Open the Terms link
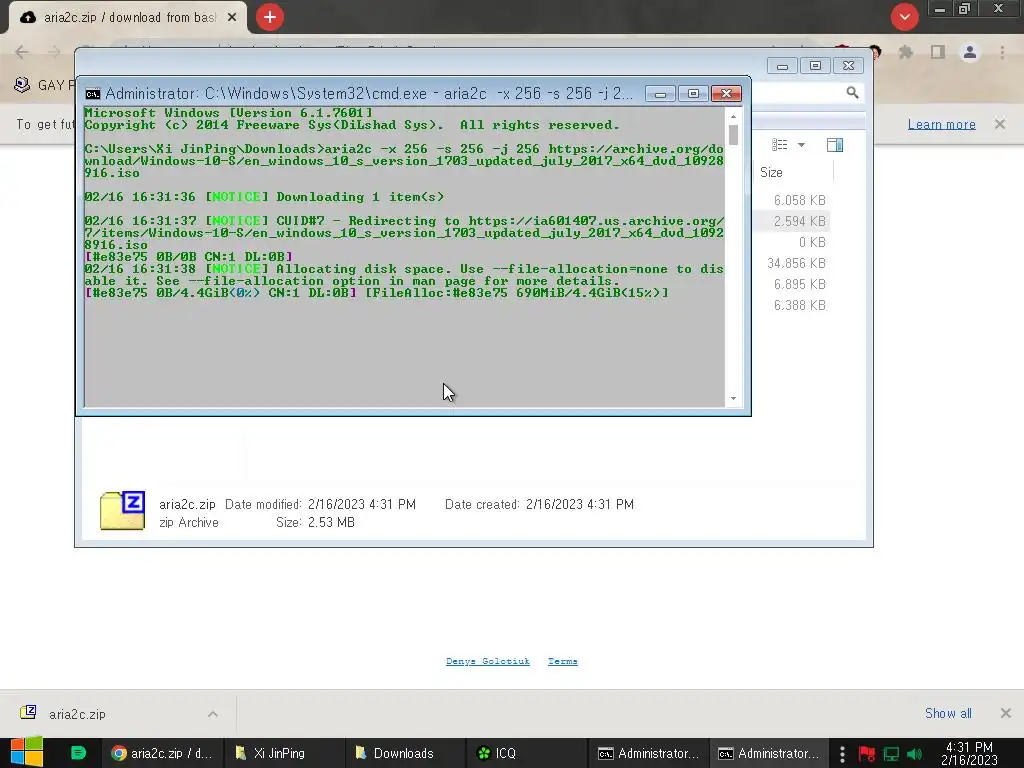This screenshot has height=768, width=1024. 562,662
